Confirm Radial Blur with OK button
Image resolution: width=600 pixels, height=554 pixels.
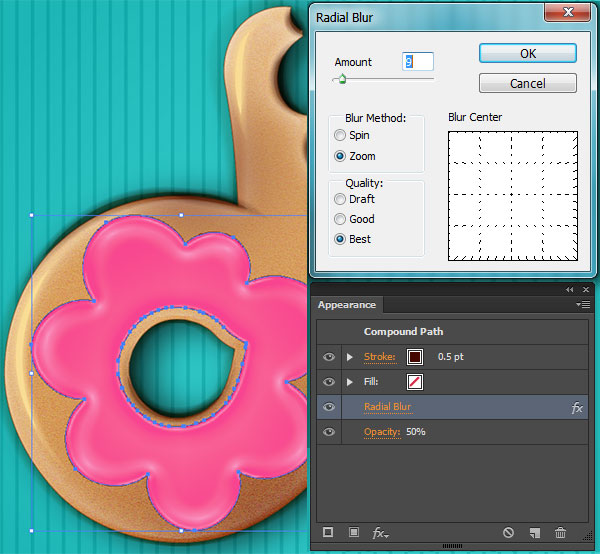coord(527,53)
